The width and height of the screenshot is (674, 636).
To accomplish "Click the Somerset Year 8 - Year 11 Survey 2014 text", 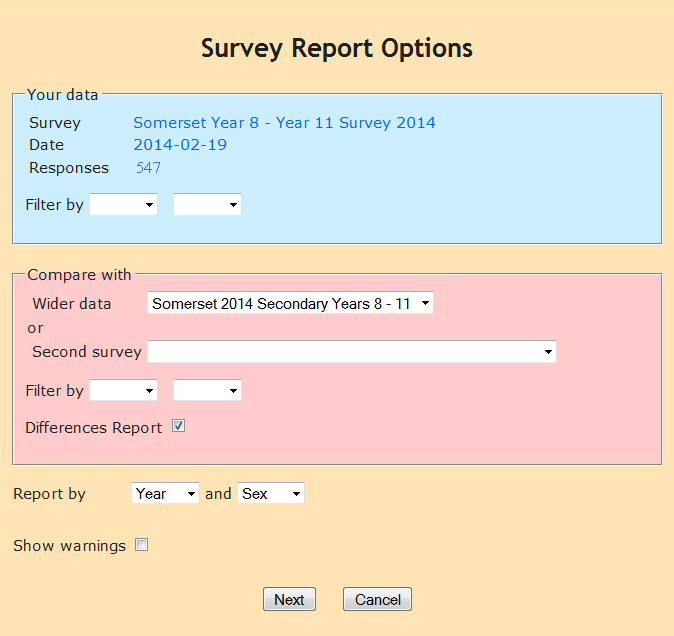I will click(284, 123).
